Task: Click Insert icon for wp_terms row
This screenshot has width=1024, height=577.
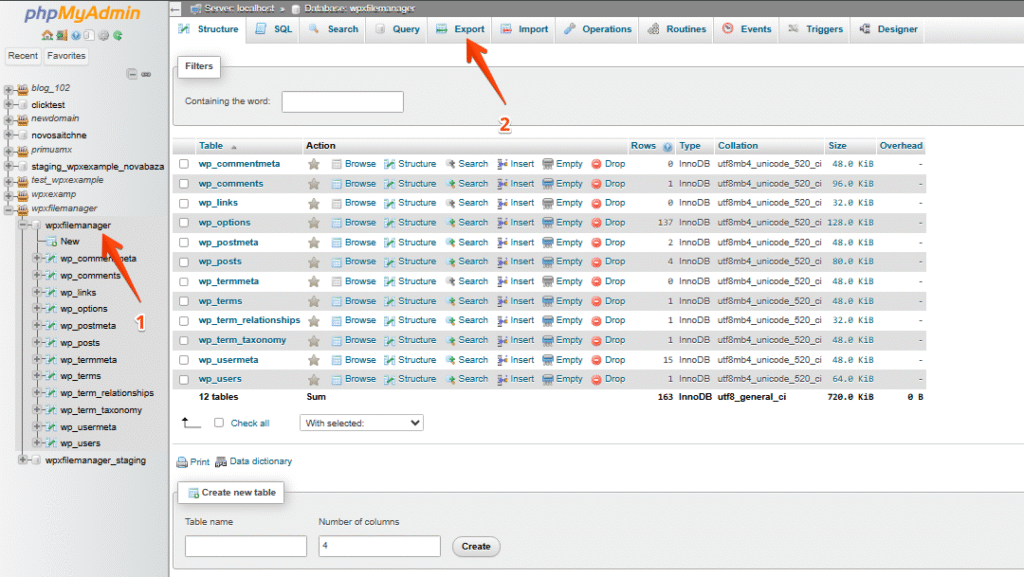Action: [x=502, y=302]
